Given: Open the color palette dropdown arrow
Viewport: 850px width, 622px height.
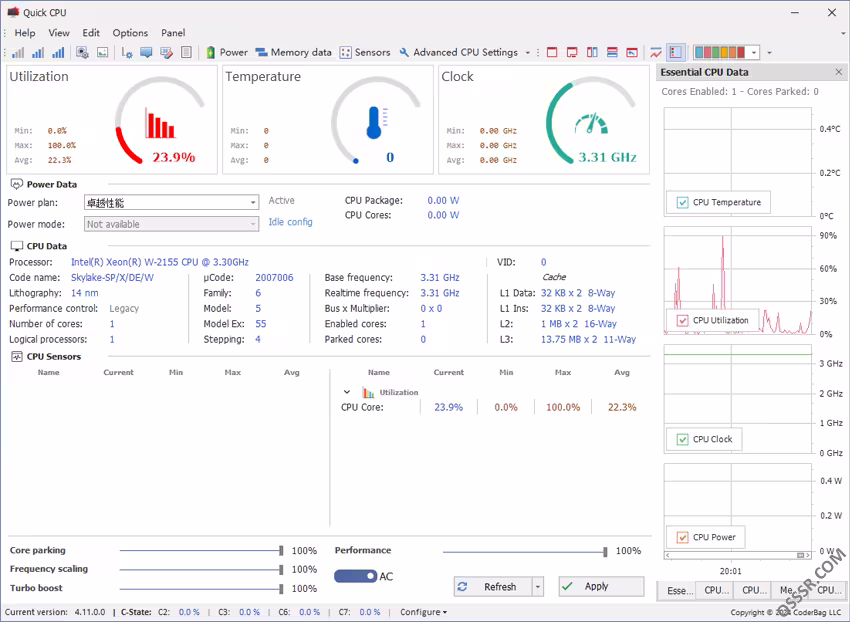Looking at the screenshot, I should click(754, 53).
